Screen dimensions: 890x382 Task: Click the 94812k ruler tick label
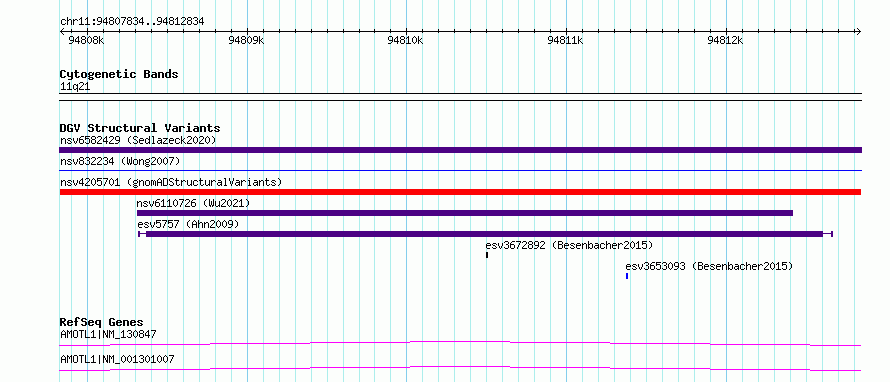coord(726,40)
